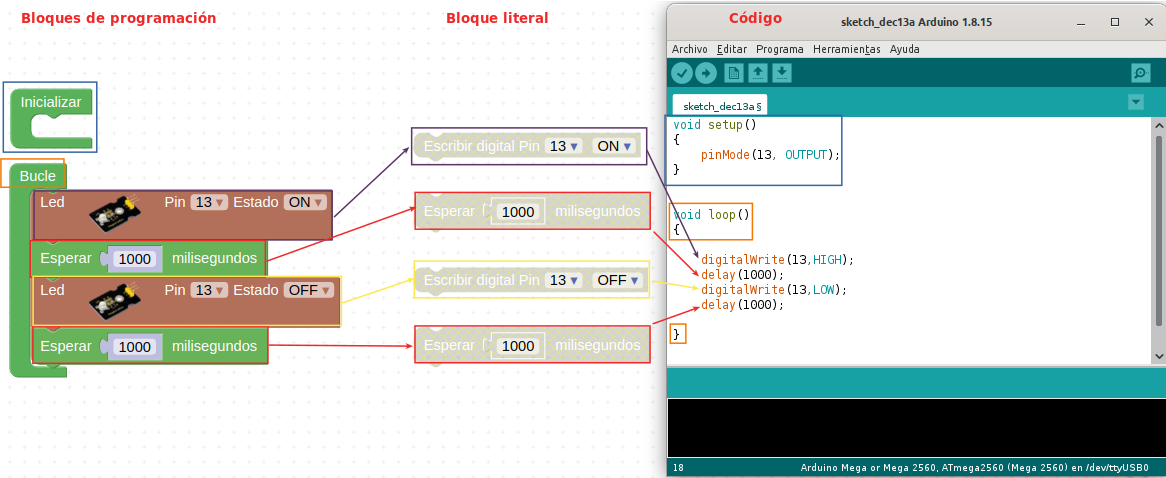Click the last delay(1000) code line

tap(743, 305)
